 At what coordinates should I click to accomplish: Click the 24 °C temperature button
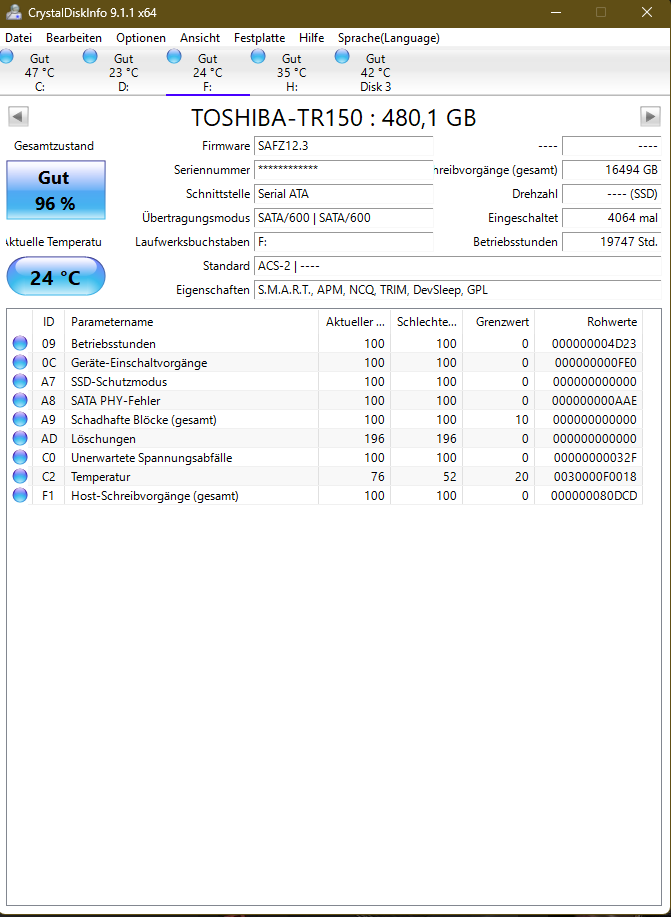[x=56, y=276]
